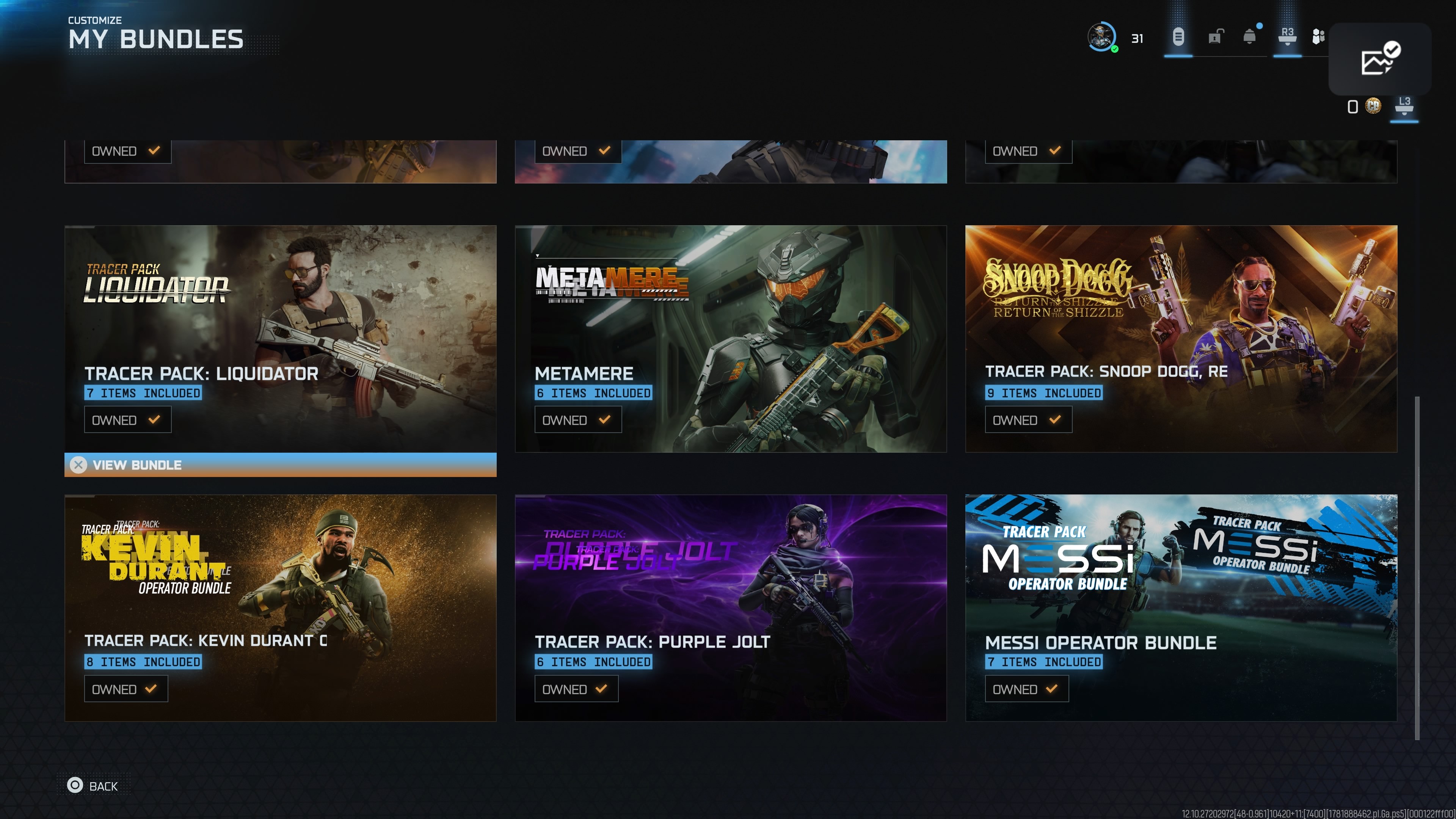Click "7 ITEMS INCLUDED" on Messi bundle

coord(1044,662)
